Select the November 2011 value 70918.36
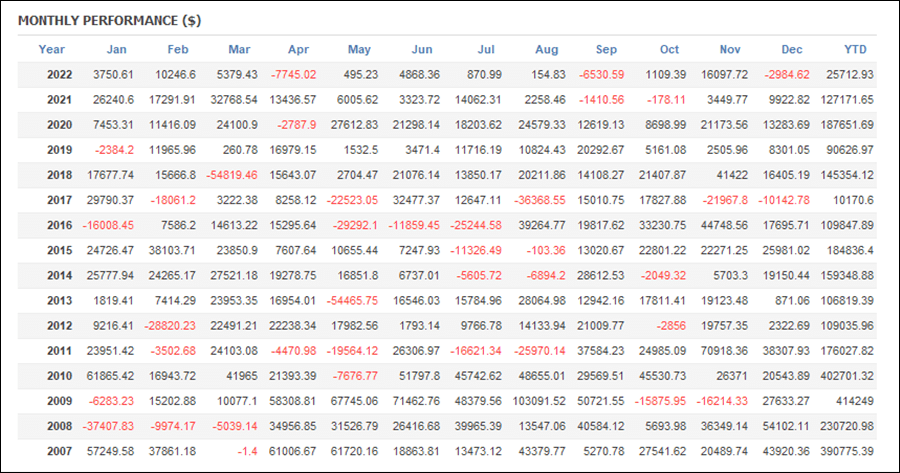900x473 pixels. click(x=724, y=351)
